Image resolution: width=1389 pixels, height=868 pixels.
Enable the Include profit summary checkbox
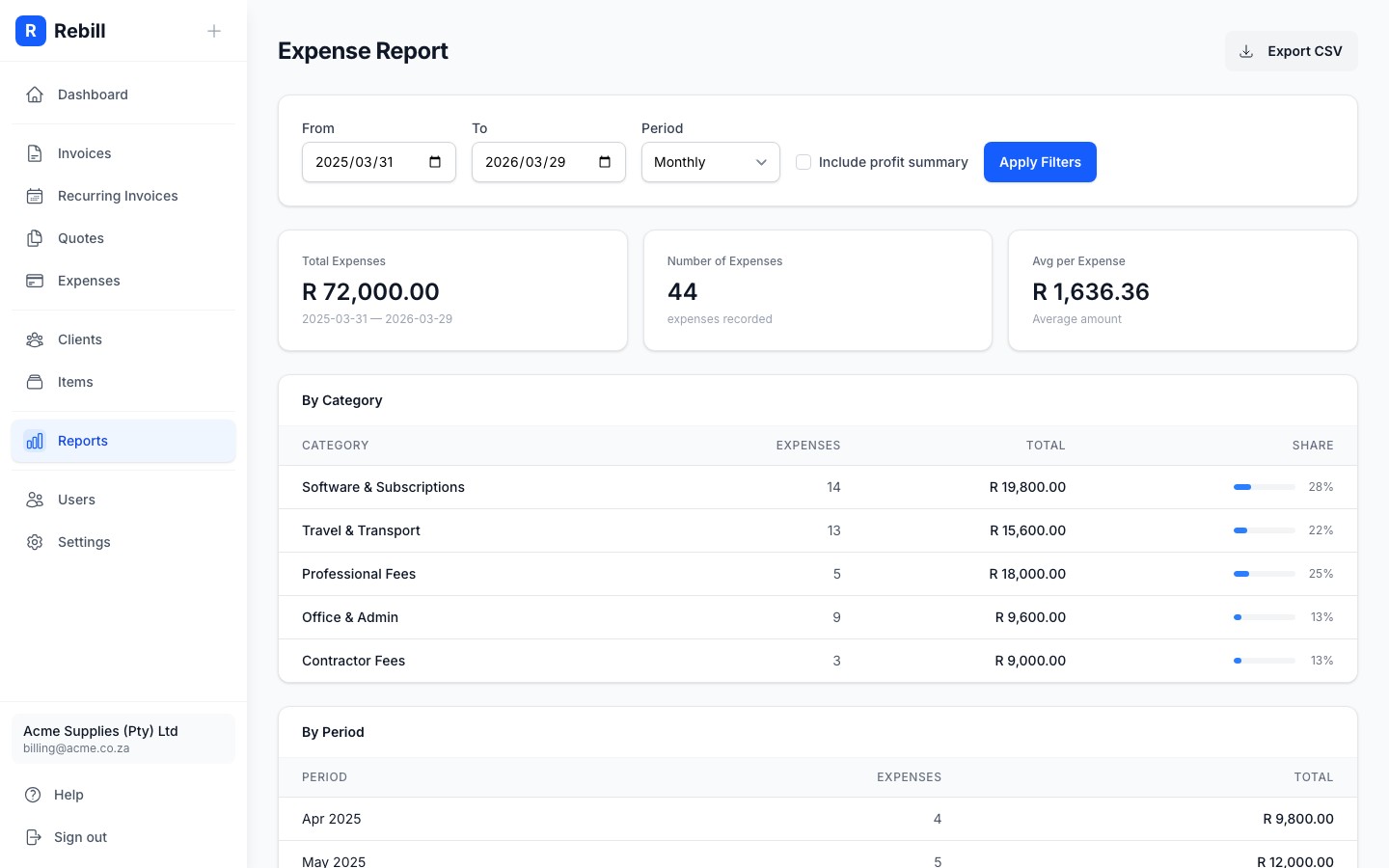pyautogui.click(x=803, y=162)
